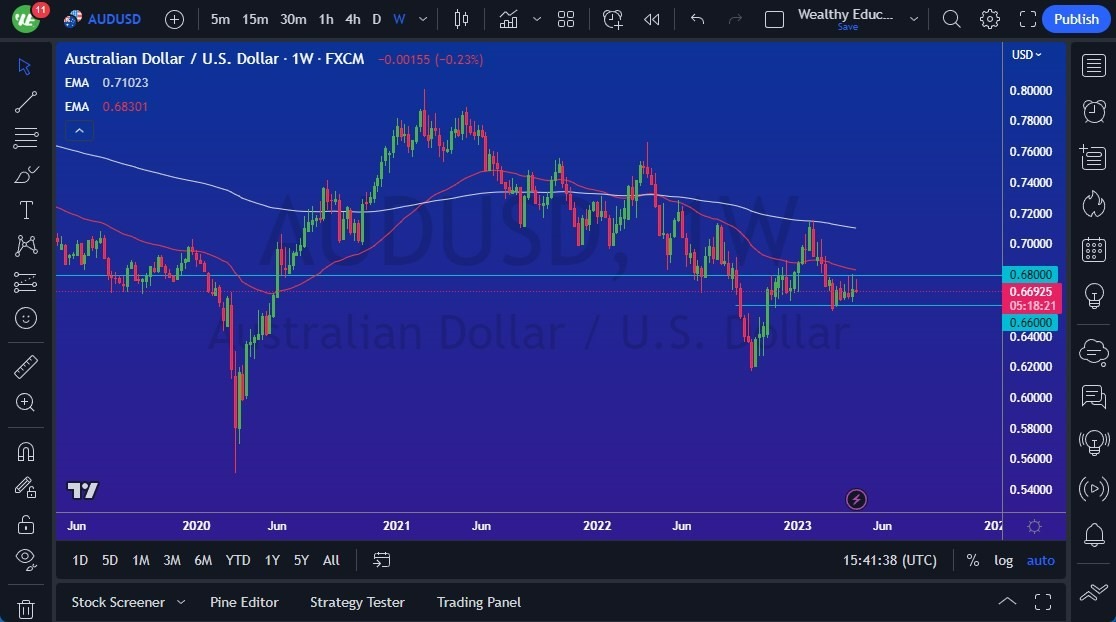
Task: Activate the measure ruler tool
Action: (x=25, y=366)
